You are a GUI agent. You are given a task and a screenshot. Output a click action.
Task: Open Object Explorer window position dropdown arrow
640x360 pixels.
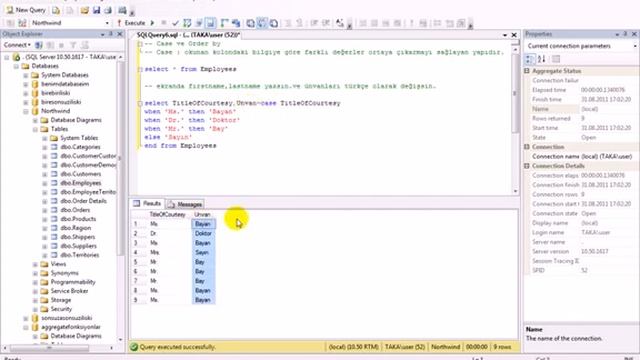coord(103,34)
